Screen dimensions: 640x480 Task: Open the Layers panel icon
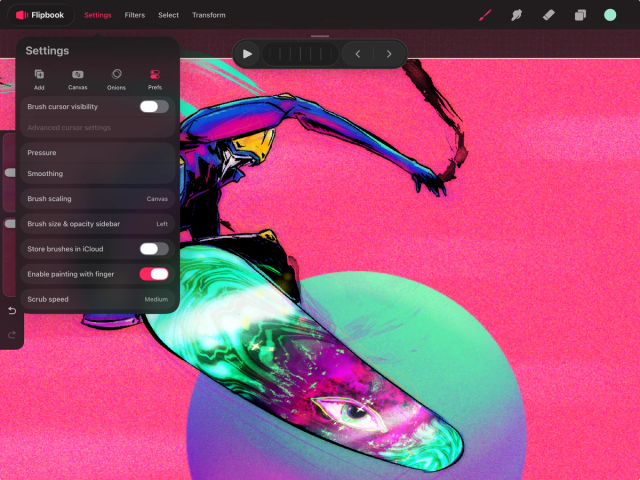coord(580,16)
